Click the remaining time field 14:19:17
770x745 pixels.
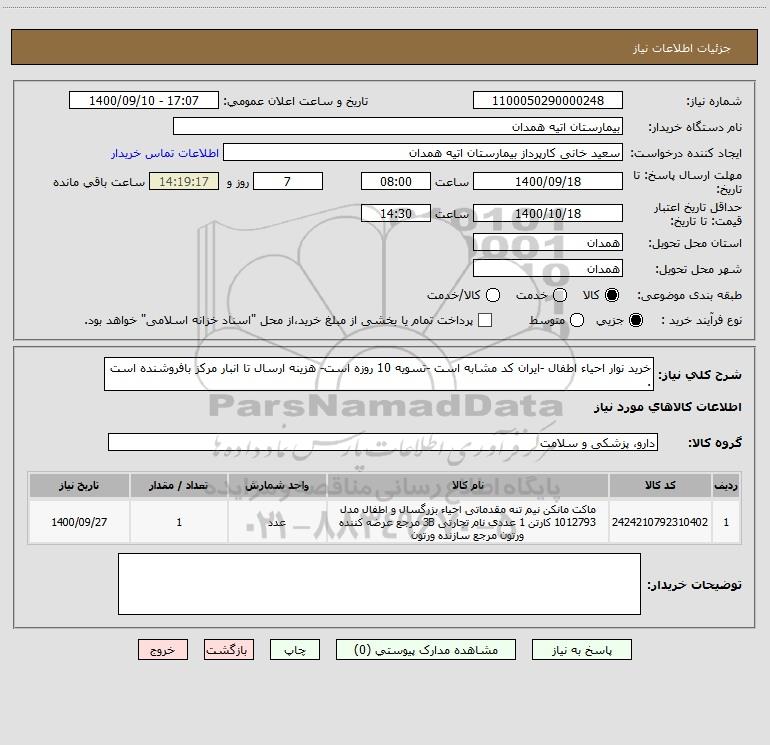coord(184,181)
